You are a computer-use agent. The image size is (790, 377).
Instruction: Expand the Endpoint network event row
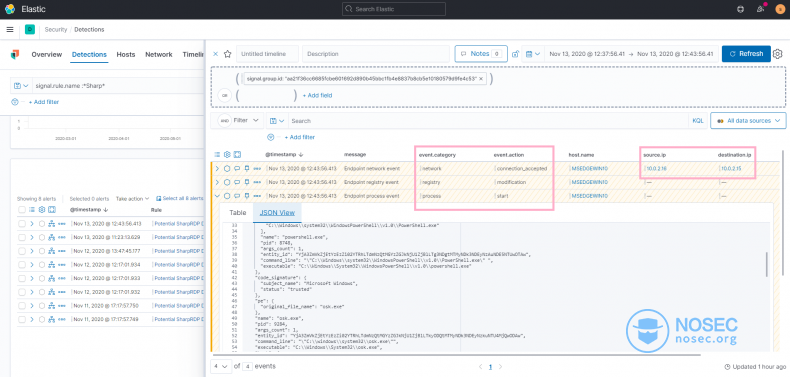pyautogui.click(x=217, y=168)
